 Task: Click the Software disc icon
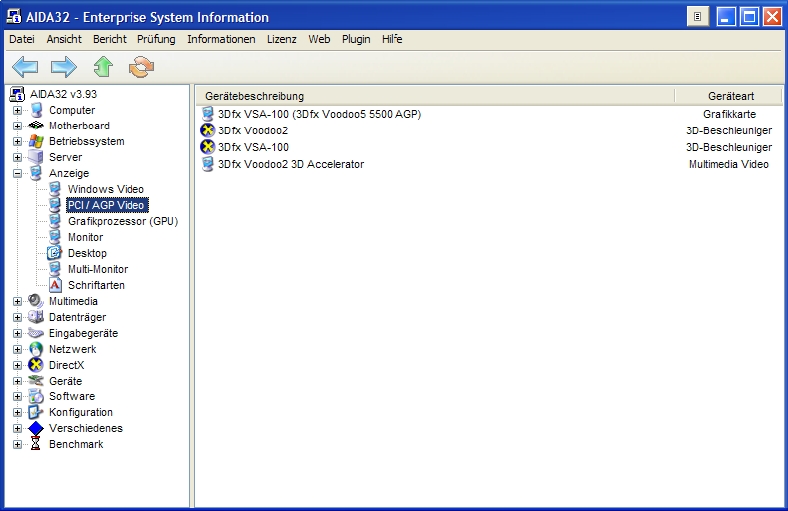click(x=36, y=396)
